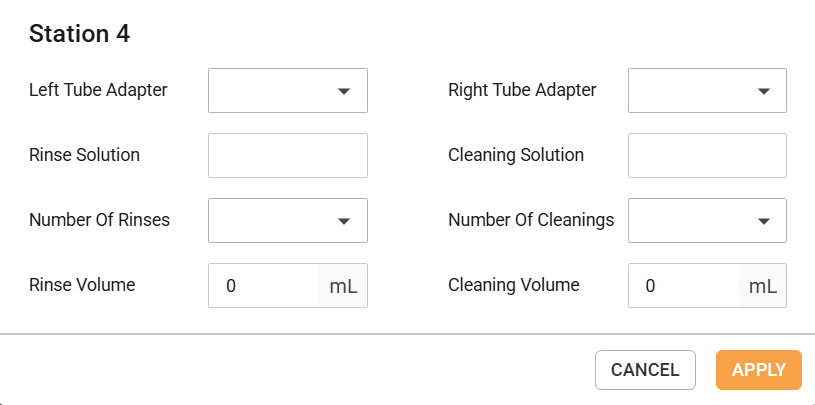Focus the Cleaning Volume input field

(684, 286)
